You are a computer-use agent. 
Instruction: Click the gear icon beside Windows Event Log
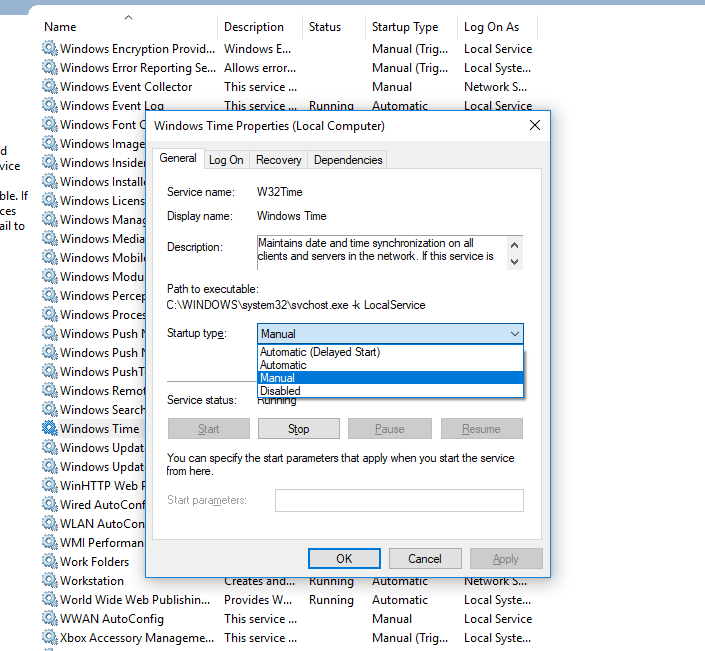point(50,105)
